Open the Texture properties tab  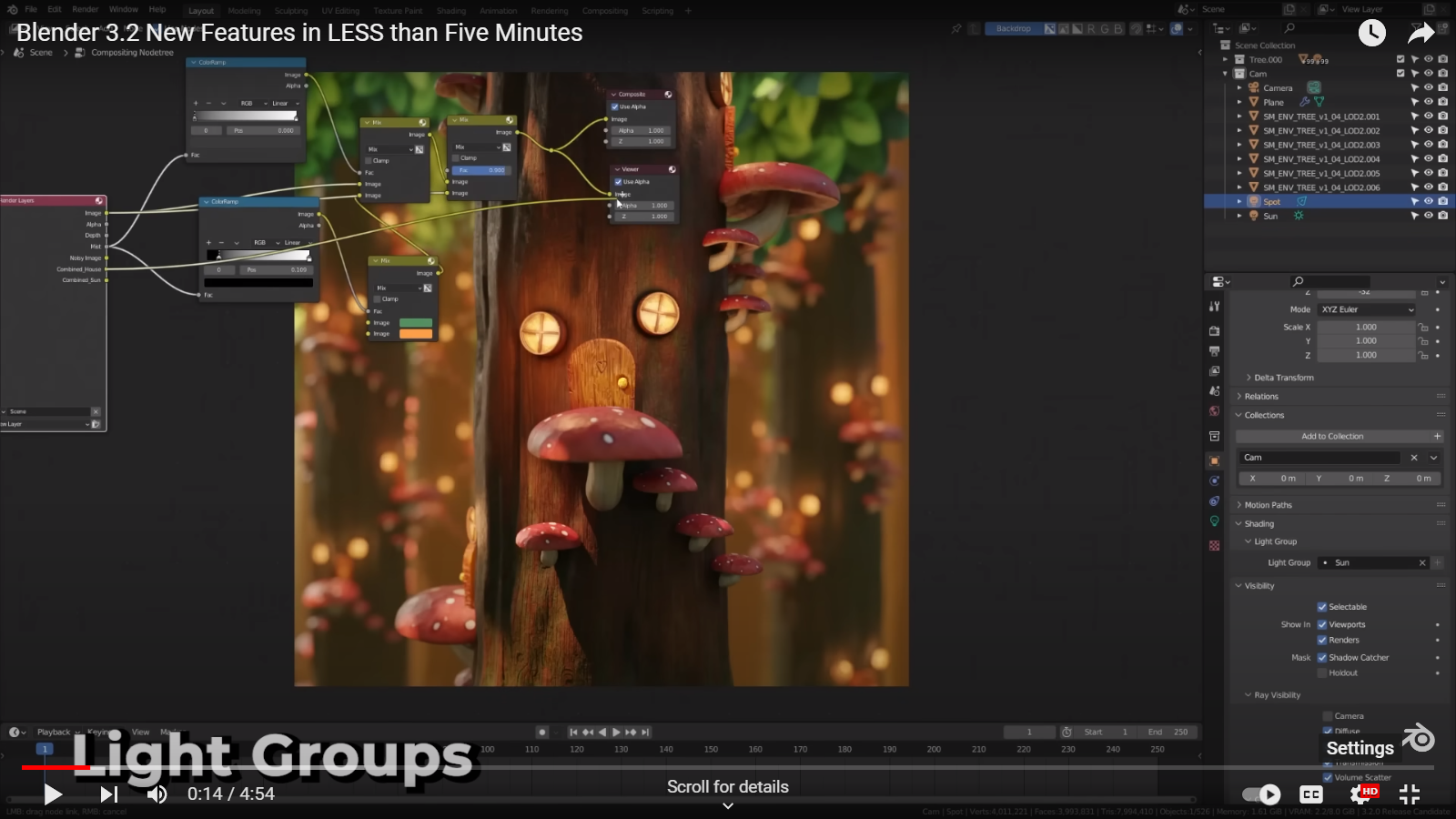1214,545
